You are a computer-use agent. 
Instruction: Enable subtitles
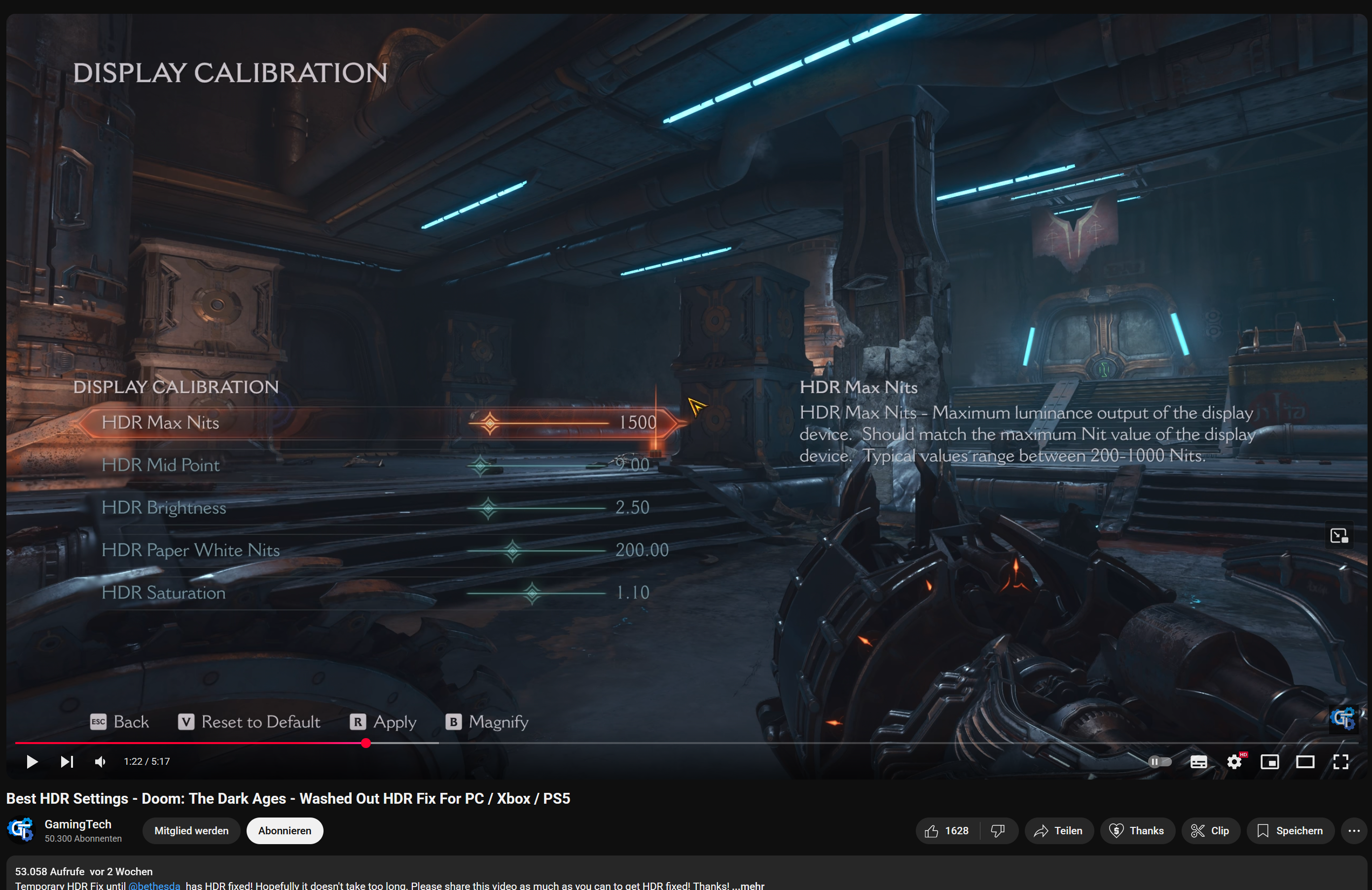[x=1198, y=761]
